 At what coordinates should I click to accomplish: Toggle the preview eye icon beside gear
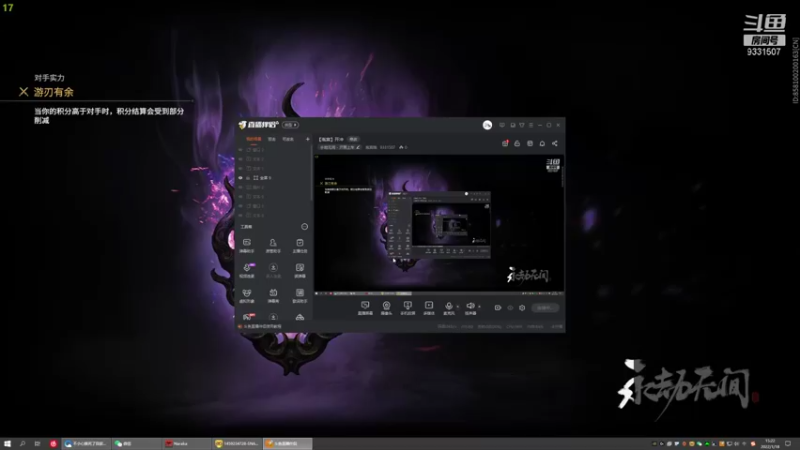(510, 308)
